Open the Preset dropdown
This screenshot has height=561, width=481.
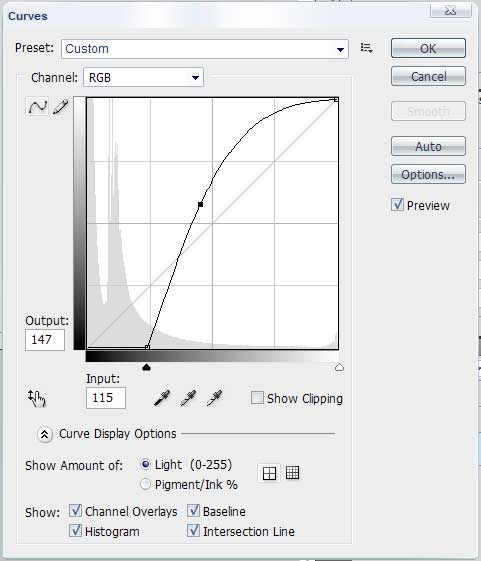pos(205,49)
